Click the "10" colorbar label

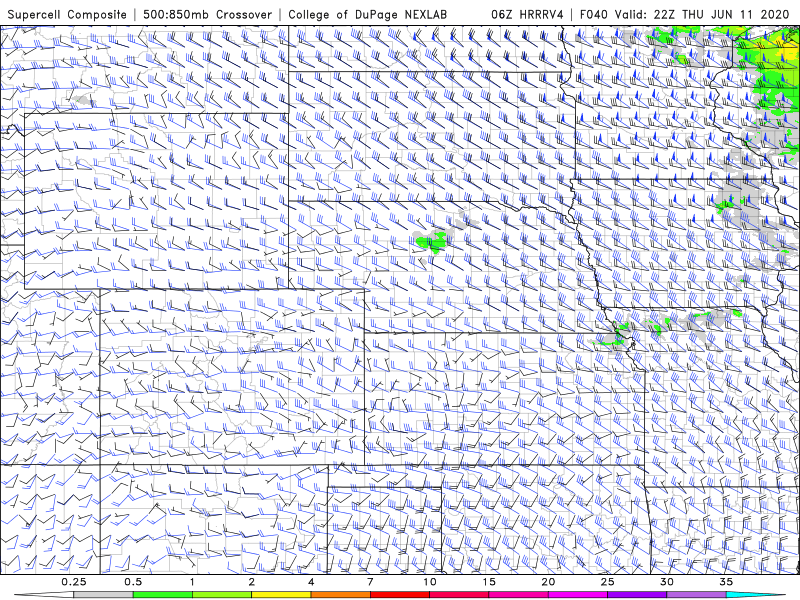(430, 582)
